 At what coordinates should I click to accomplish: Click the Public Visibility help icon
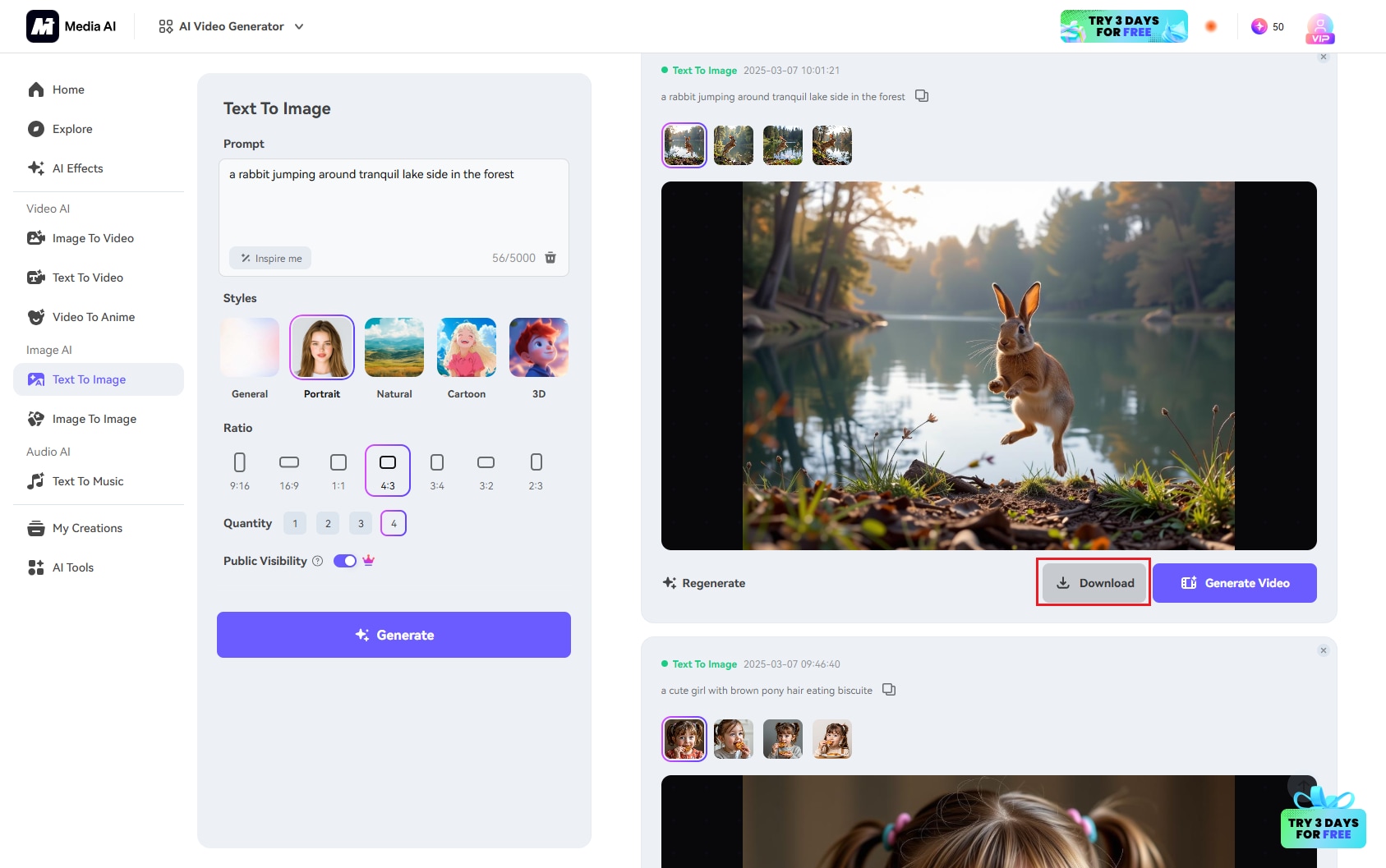click(318, 561)
